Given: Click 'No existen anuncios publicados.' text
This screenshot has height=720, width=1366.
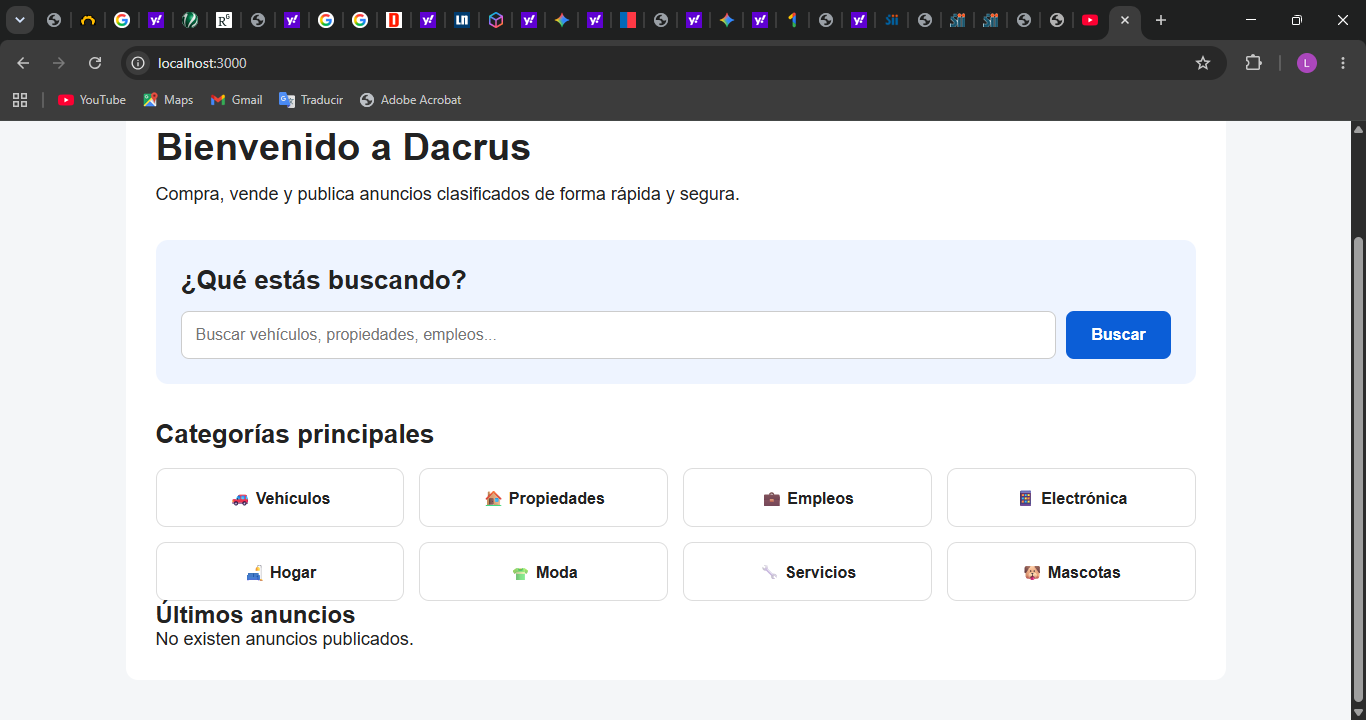Looking at the screenshot, I should pos(285,639).
